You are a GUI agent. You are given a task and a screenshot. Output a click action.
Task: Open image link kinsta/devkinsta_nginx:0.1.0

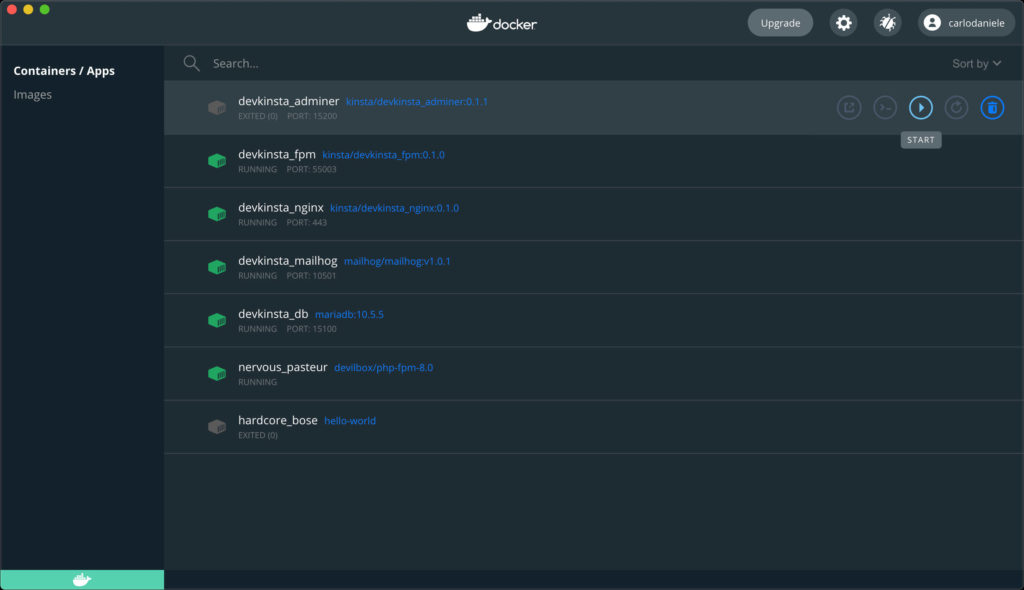(394, 208)
